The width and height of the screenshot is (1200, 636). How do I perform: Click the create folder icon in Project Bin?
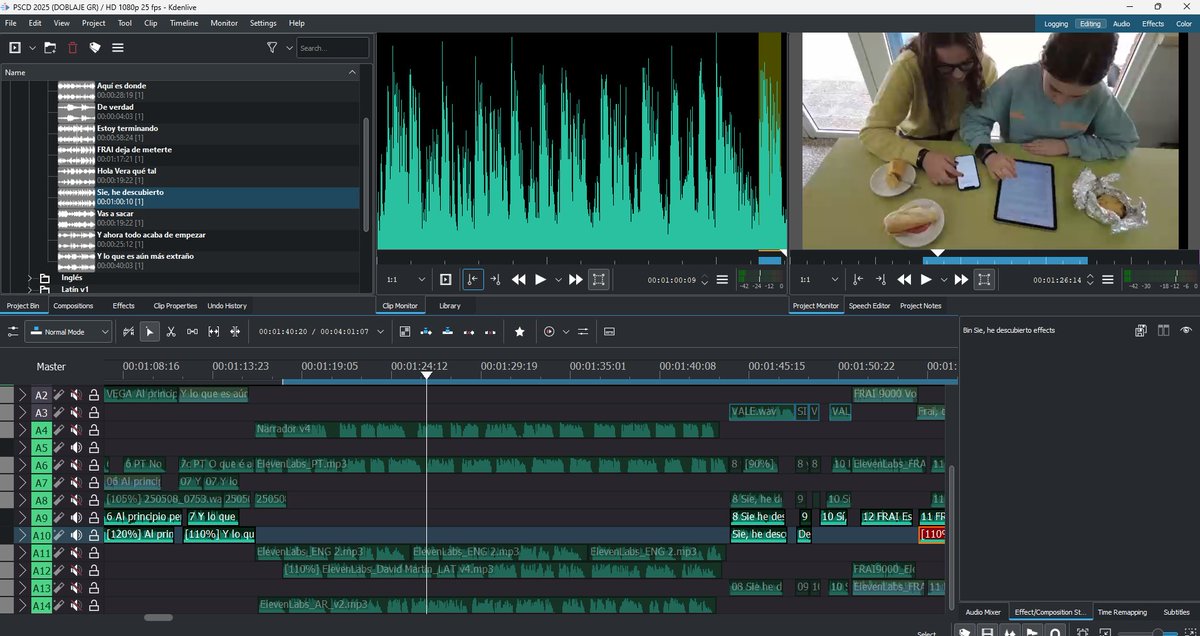point(50,47)
